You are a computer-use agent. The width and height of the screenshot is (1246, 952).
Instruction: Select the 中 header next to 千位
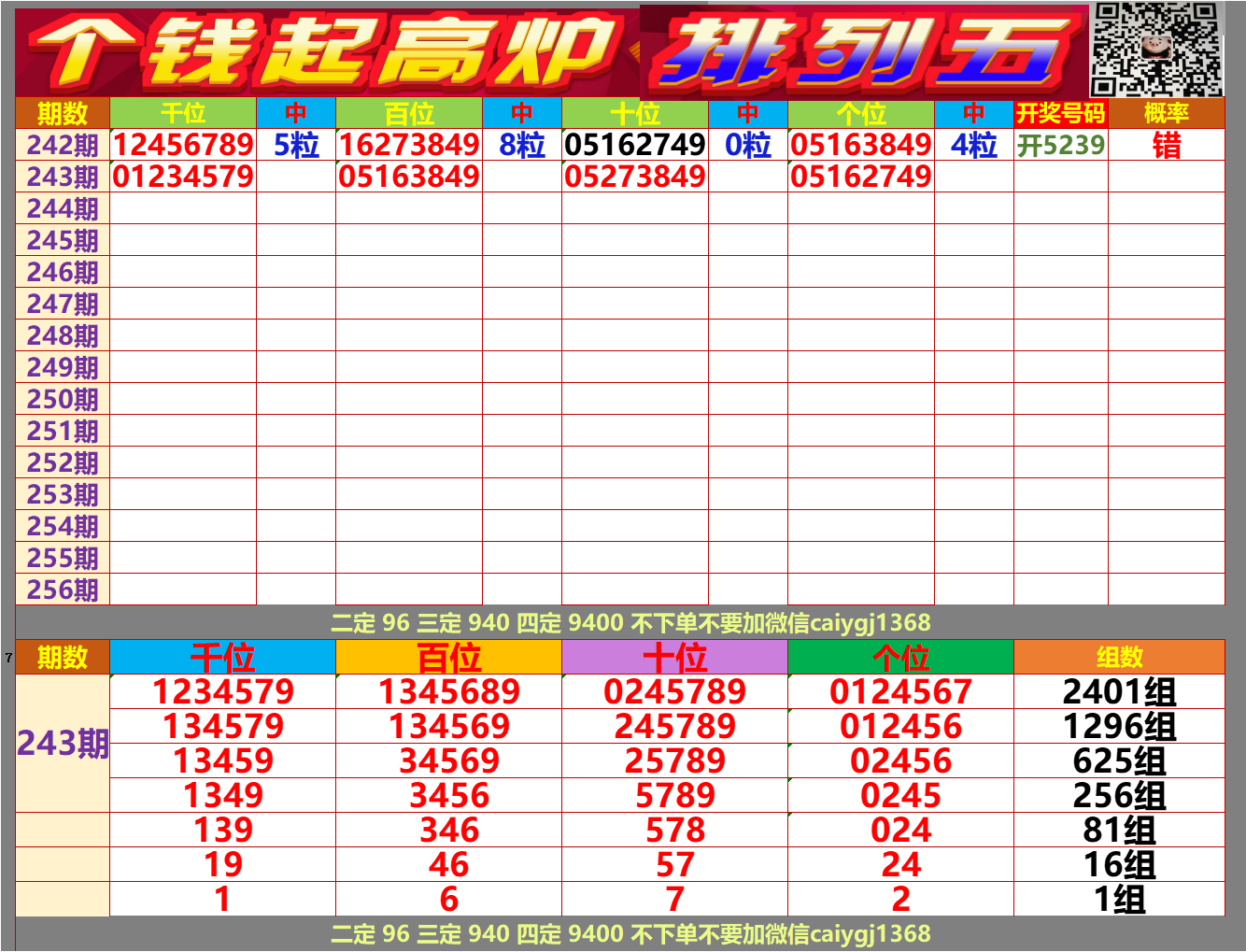coord(294,113)
